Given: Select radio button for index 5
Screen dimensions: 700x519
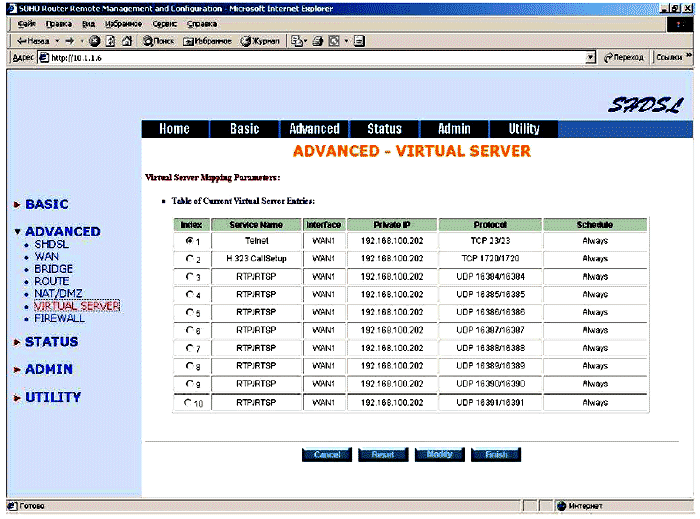Looking at the screenshot, I should 190,312.
